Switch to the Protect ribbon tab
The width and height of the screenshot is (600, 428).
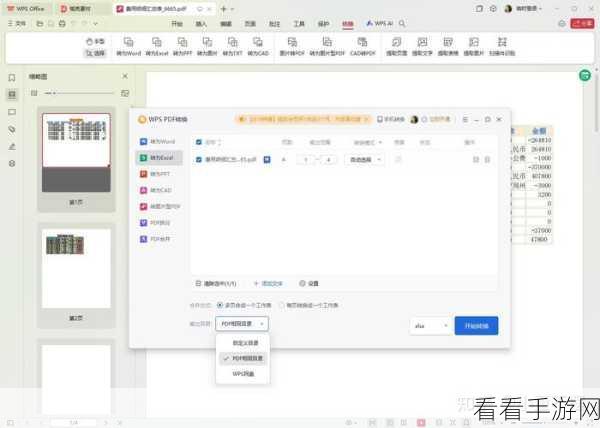323,24
